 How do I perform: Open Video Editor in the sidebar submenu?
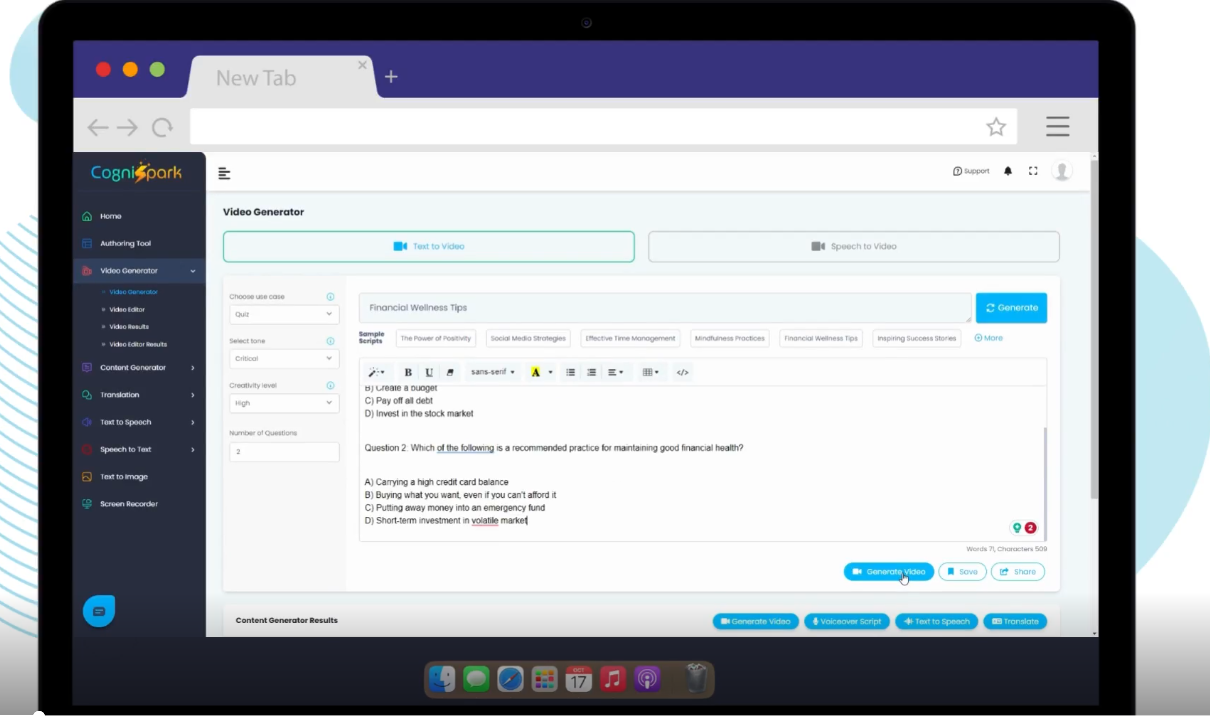click(127, 310)
